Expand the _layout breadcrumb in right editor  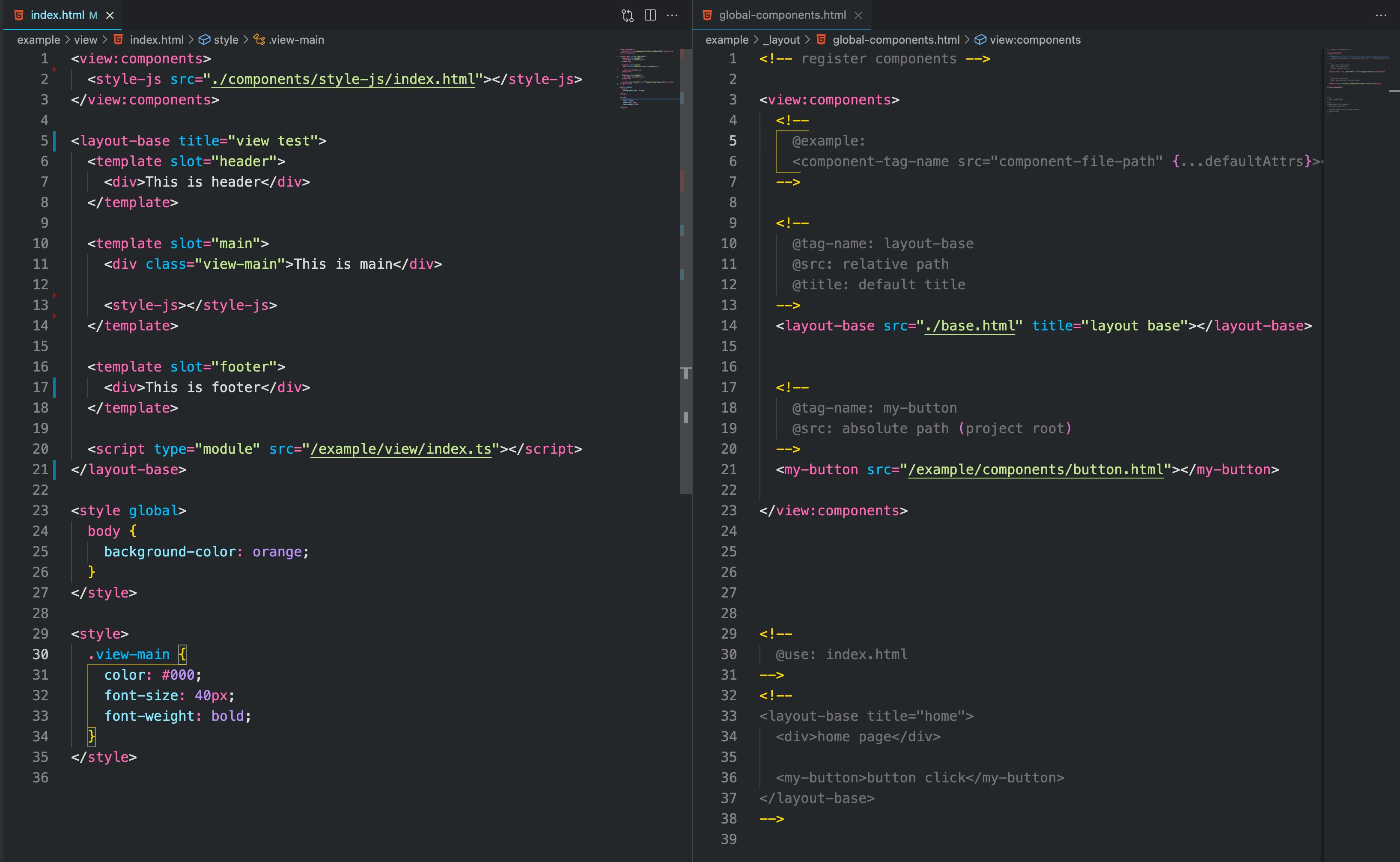tap(781, 40)
